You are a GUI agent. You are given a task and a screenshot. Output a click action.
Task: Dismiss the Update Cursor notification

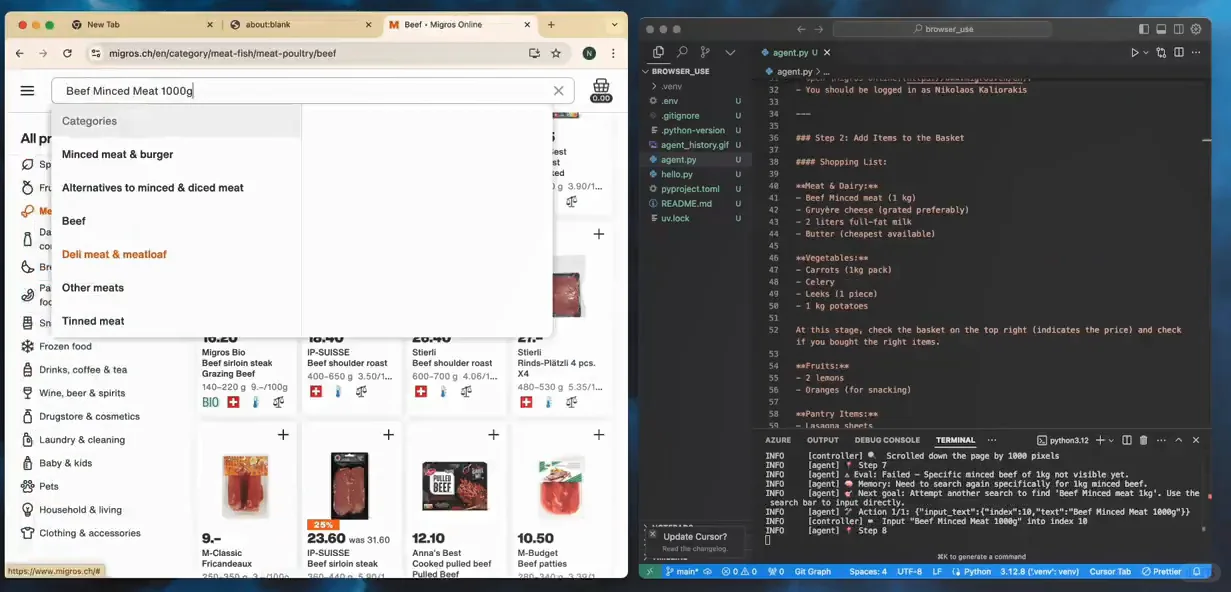click(652, 535)
